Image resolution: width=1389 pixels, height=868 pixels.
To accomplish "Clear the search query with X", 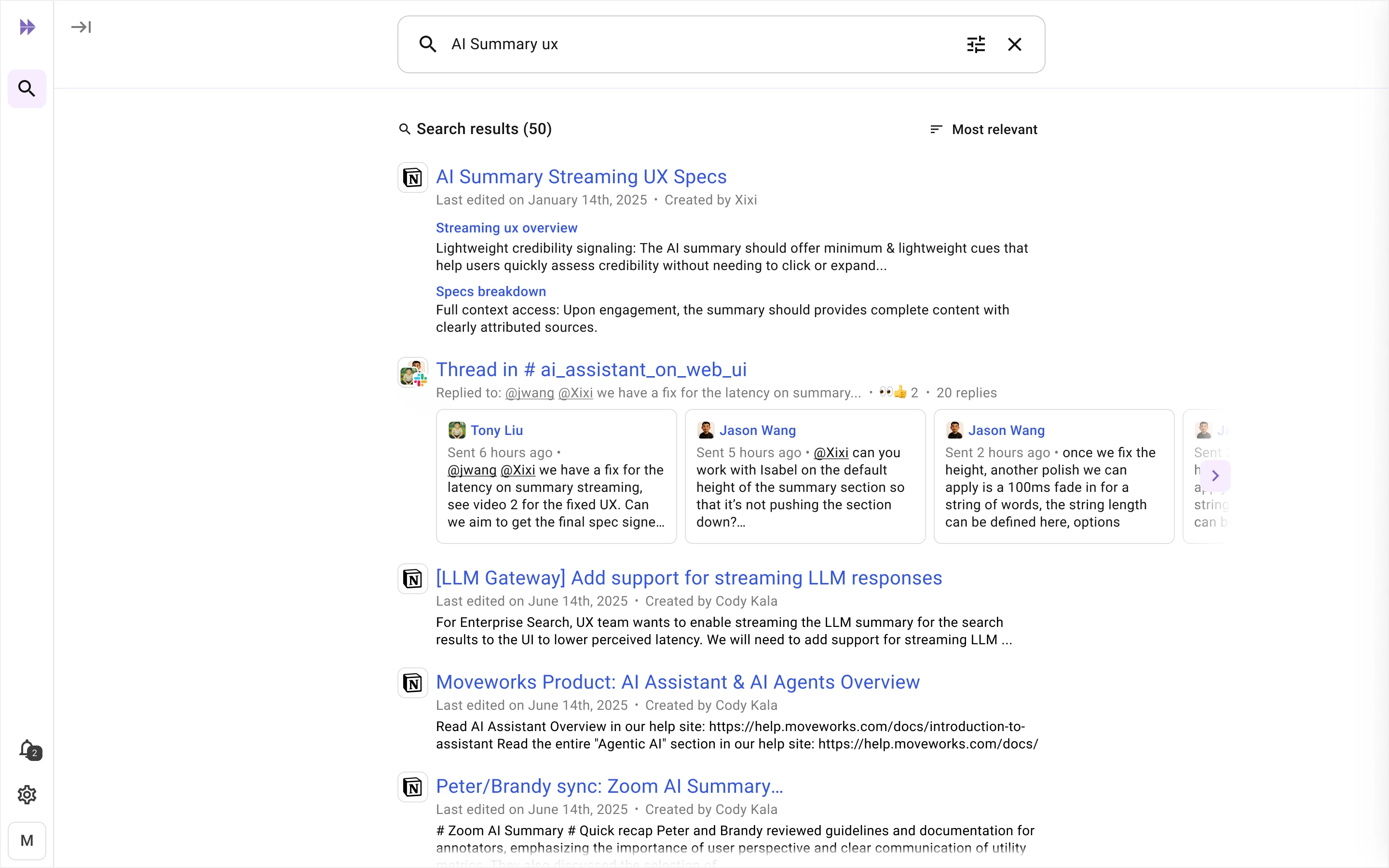I will click(1014, 44).
